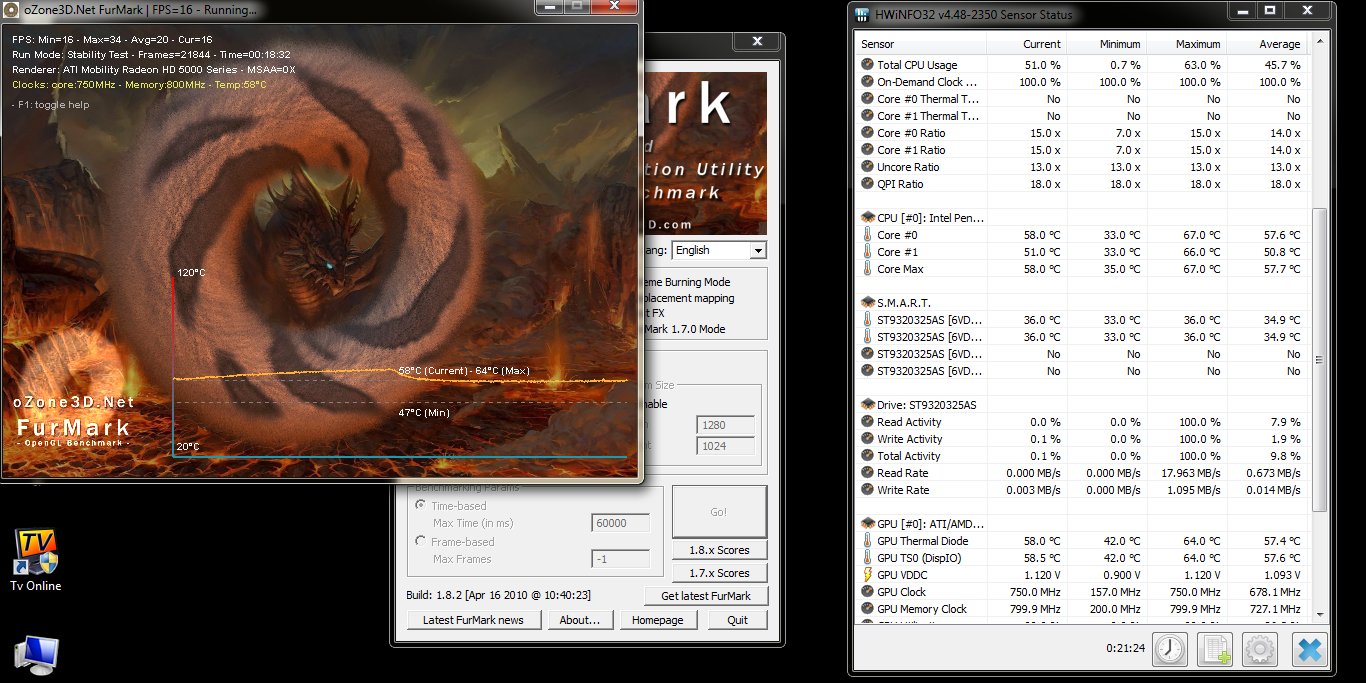The height and width of the screenshot is (683, 1366).
Task: Select the Core #1 Ratio sensor label
Action: (x=911, y=150)
